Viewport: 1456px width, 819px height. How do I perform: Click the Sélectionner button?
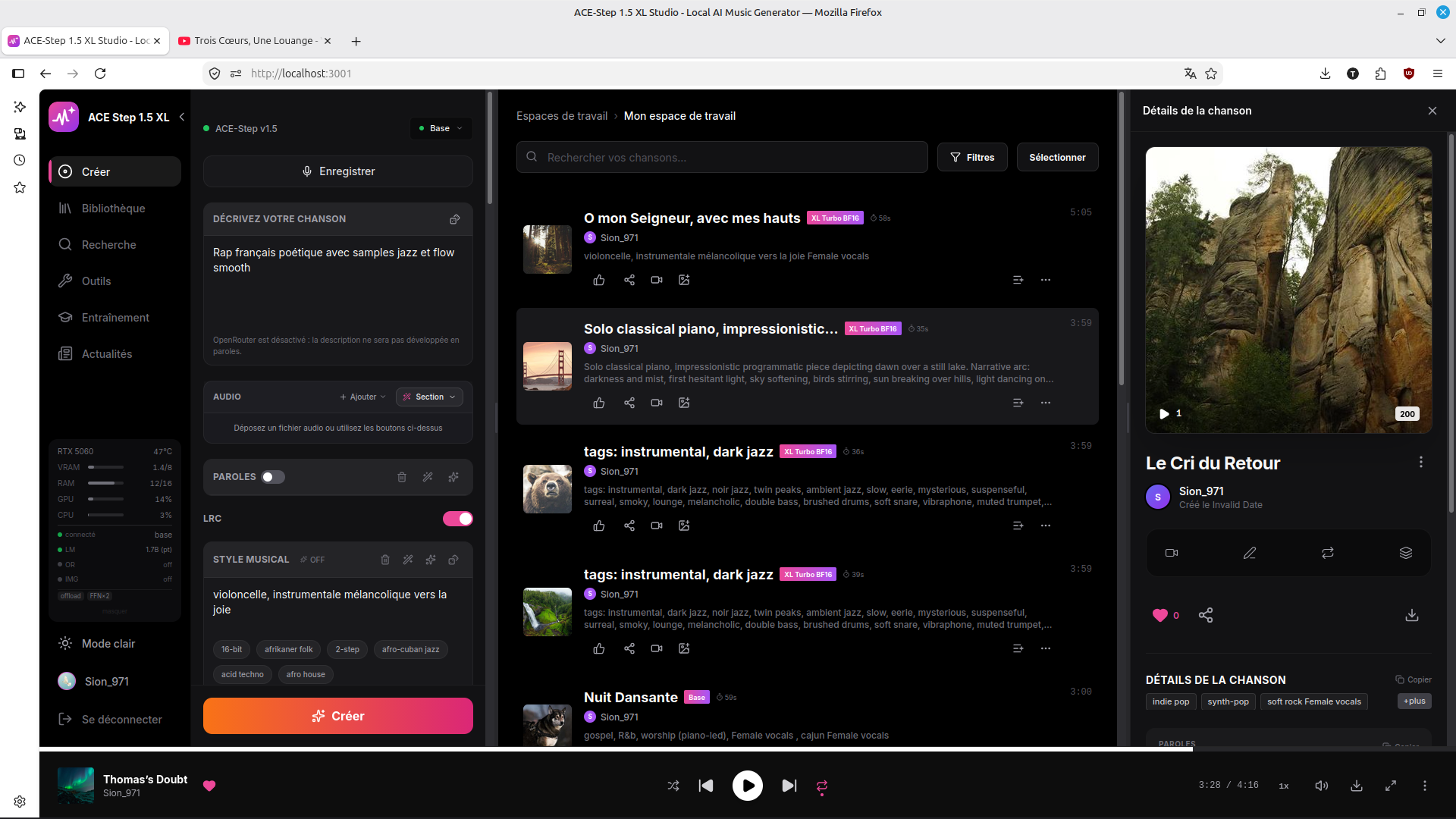pos(1057,157)
